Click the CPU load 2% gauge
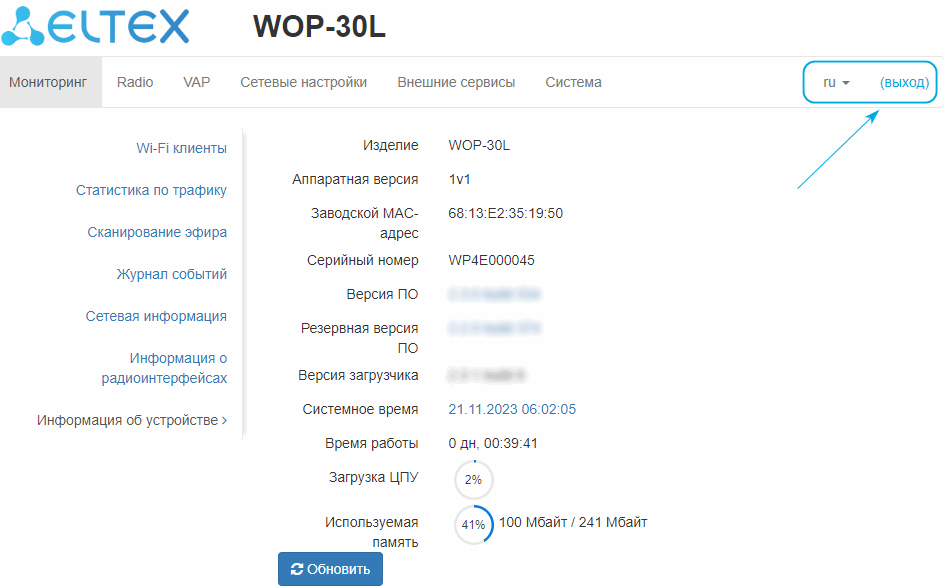This screenshot has width=945, height=586. click(x=474, y=480)
